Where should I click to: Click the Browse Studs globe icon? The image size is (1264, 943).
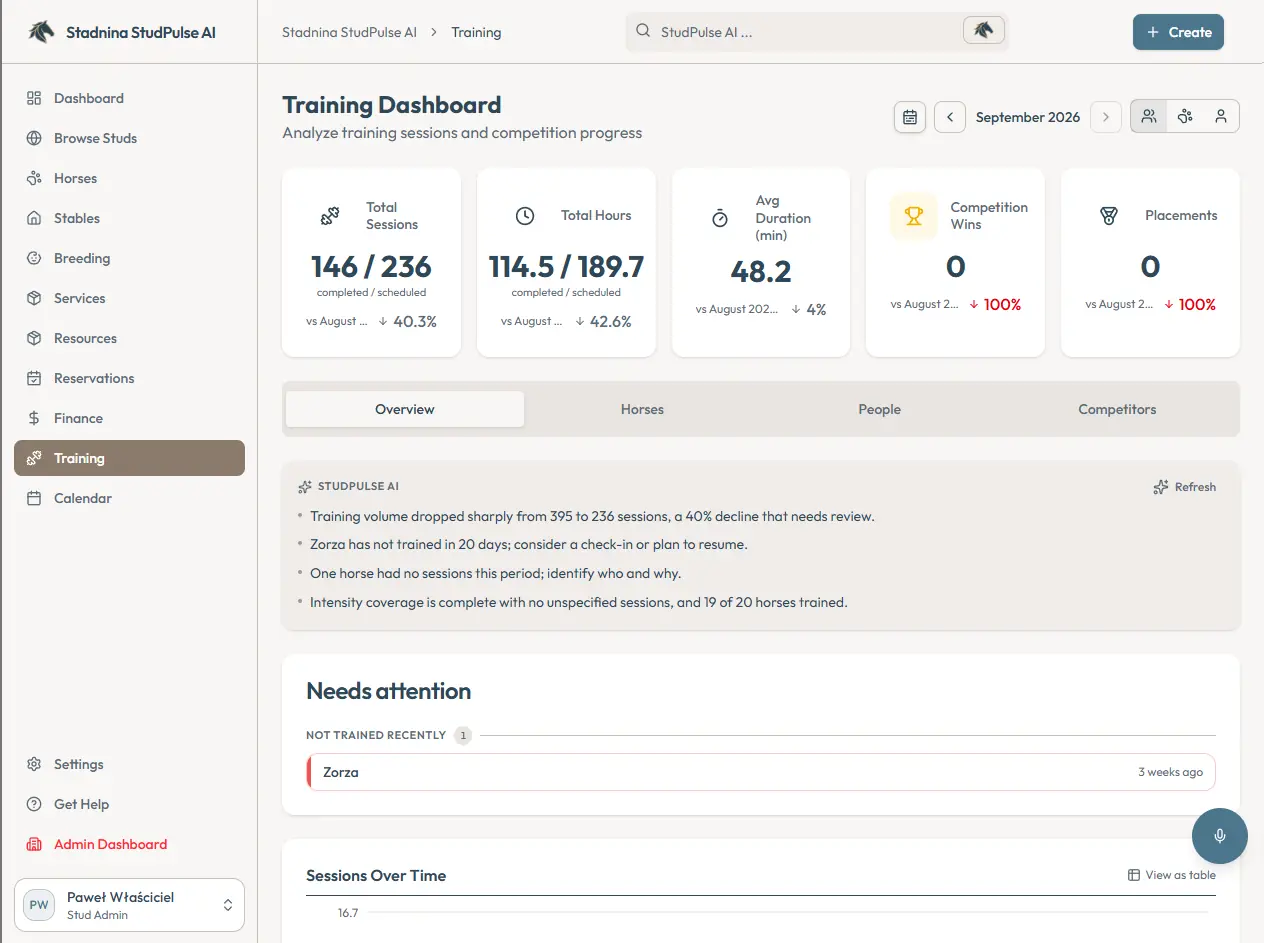pos(34,138)
